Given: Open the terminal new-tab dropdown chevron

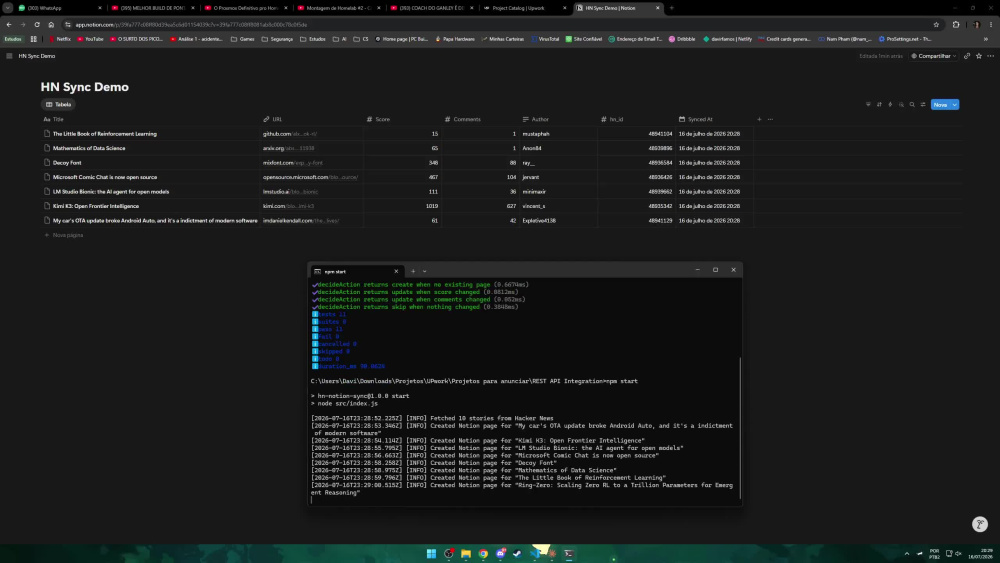Looking at the screenshot, I should click(424, 271).
